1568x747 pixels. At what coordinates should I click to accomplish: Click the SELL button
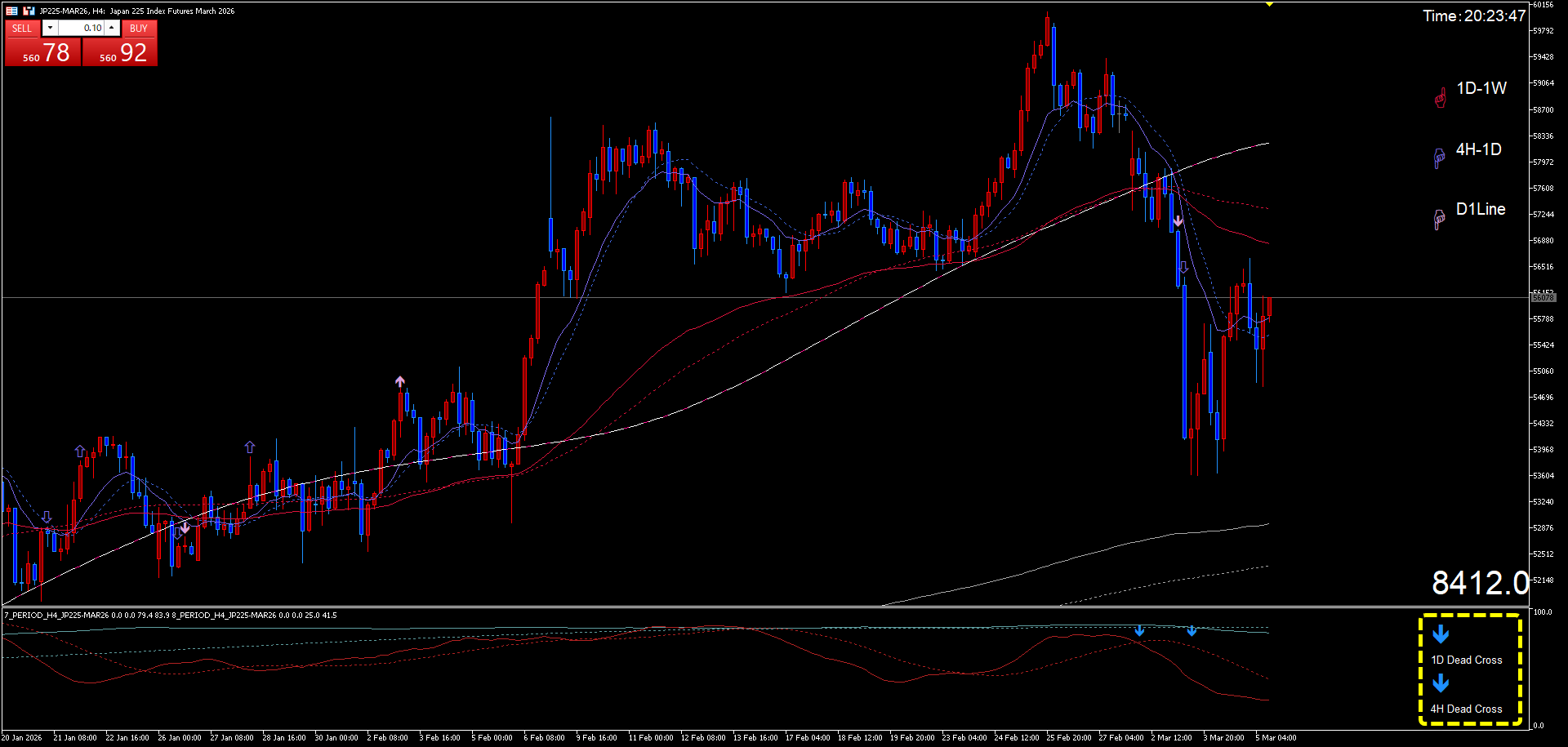(22, 28)
